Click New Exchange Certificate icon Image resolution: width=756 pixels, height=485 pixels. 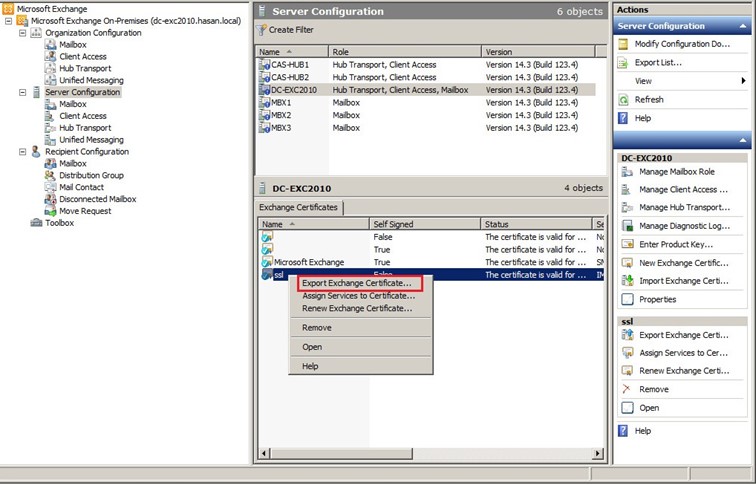[x=627, y=263]
